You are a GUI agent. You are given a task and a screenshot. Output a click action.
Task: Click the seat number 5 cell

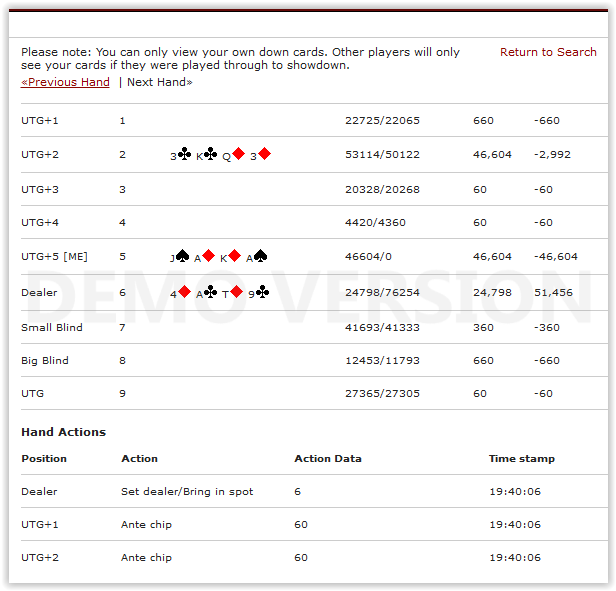(x=123, y=257)
